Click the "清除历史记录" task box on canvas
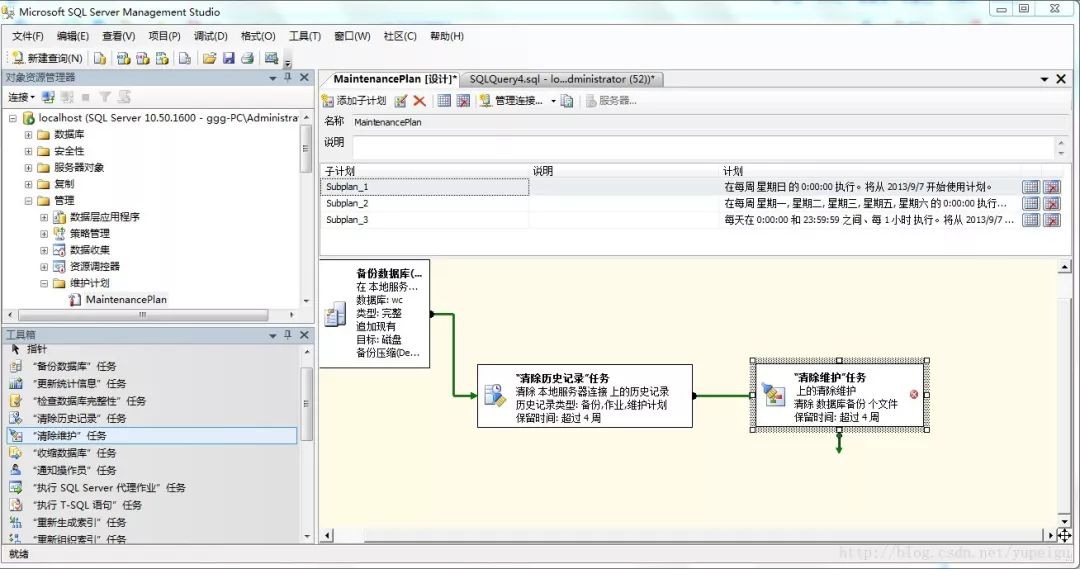The image size is (1080, 569). click(x=583, y=396)
